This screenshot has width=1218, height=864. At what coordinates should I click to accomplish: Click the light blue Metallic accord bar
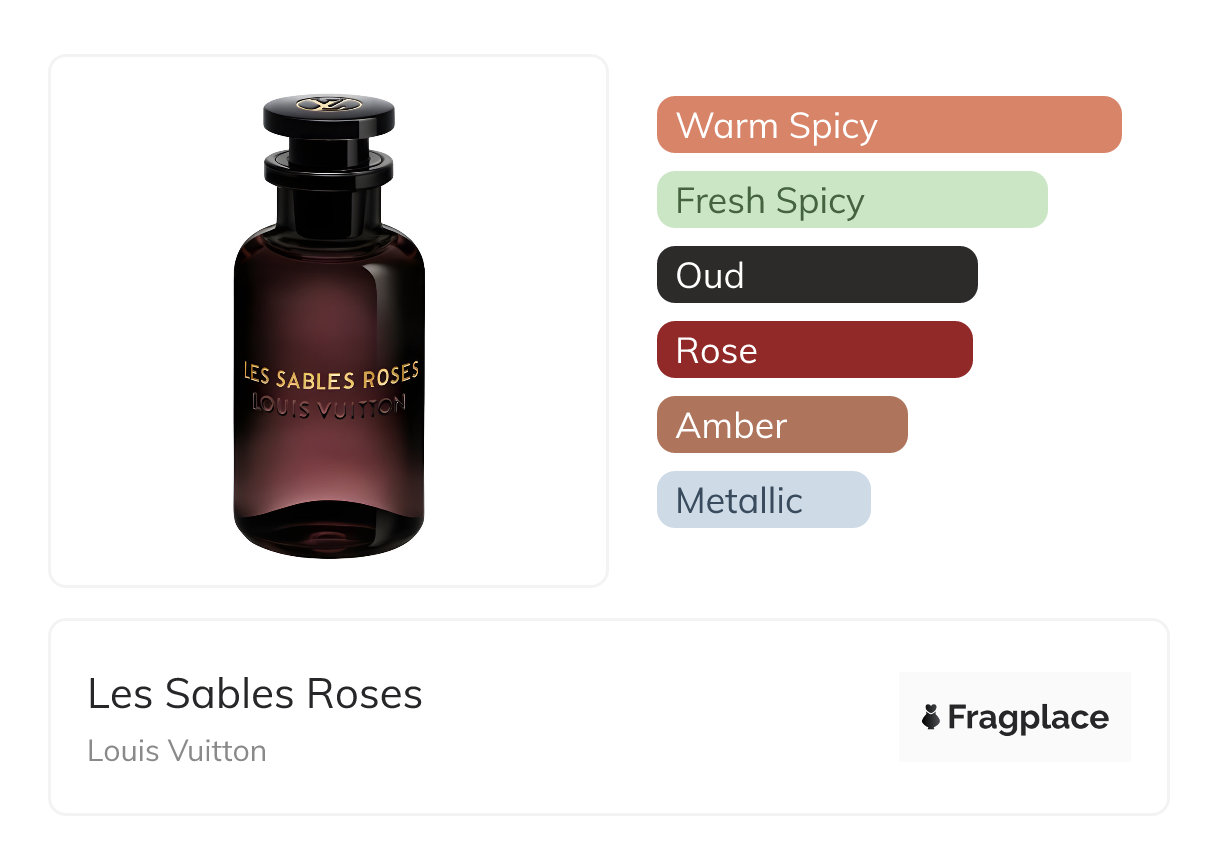click(763, 500)
